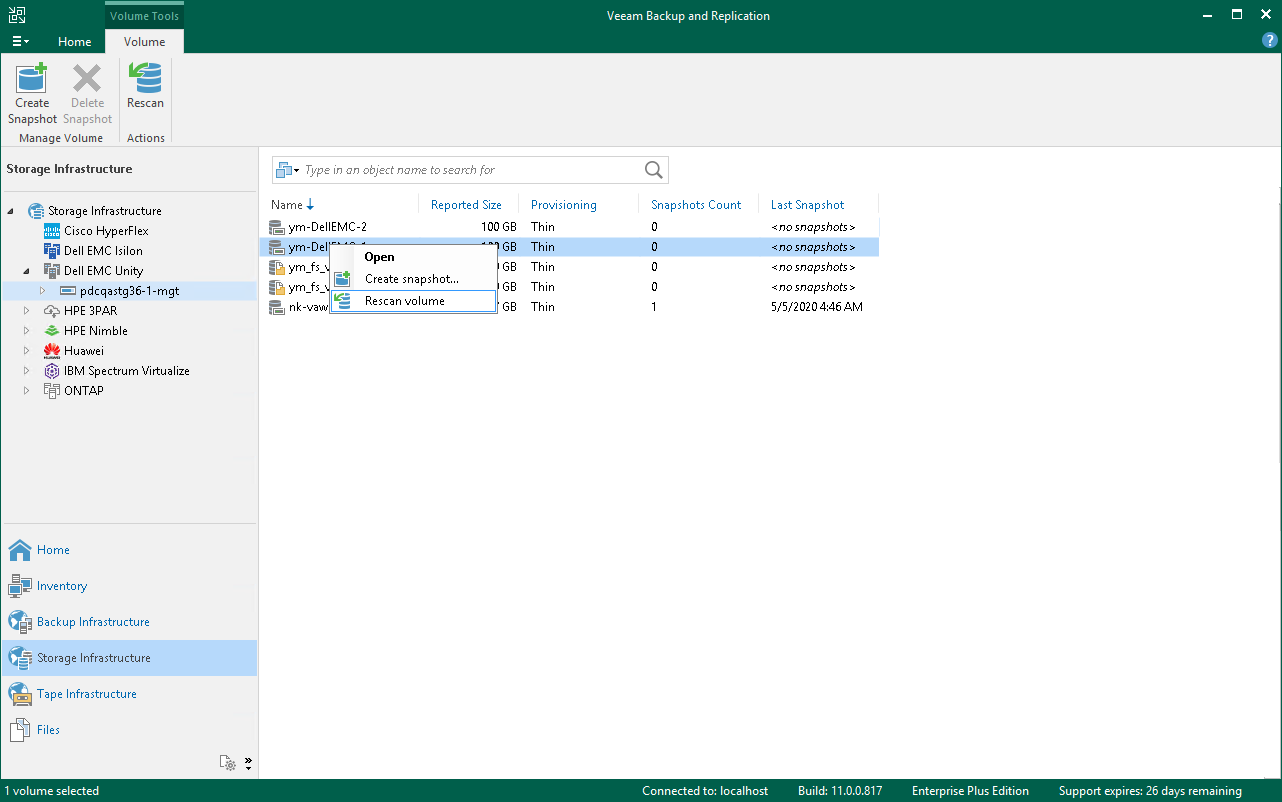Viewport: 1282px width, 802px height.
Task: Expand the HPE 3PAR node
Action: 27,311
